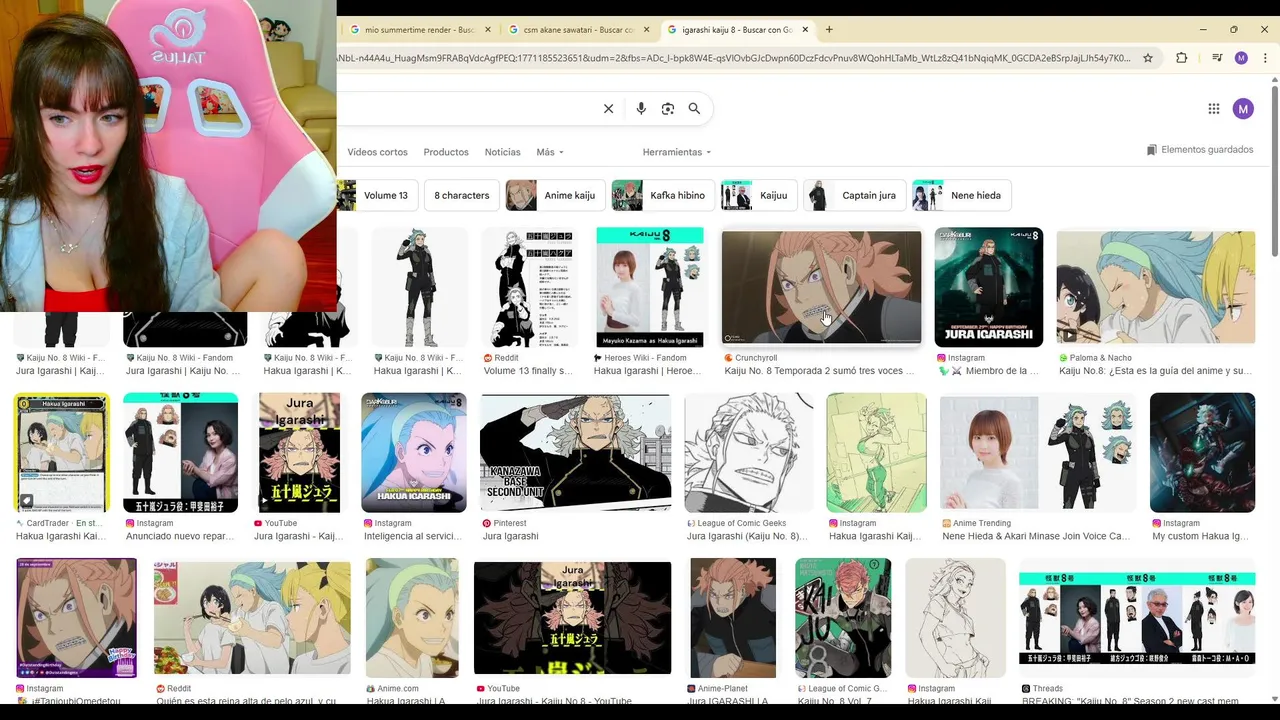Select the 'Captain jura' suggestion chip

[x=856, y=195]
